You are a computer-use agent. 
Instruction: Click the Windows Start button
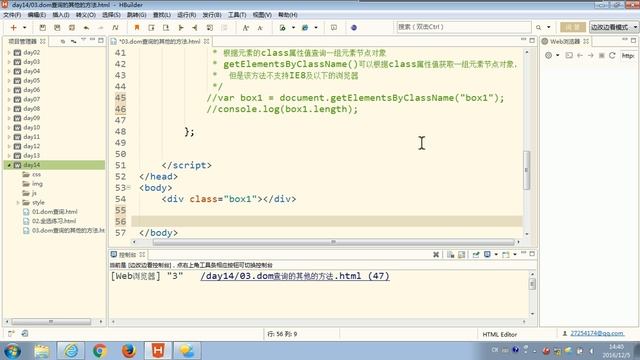coord(12,351)
